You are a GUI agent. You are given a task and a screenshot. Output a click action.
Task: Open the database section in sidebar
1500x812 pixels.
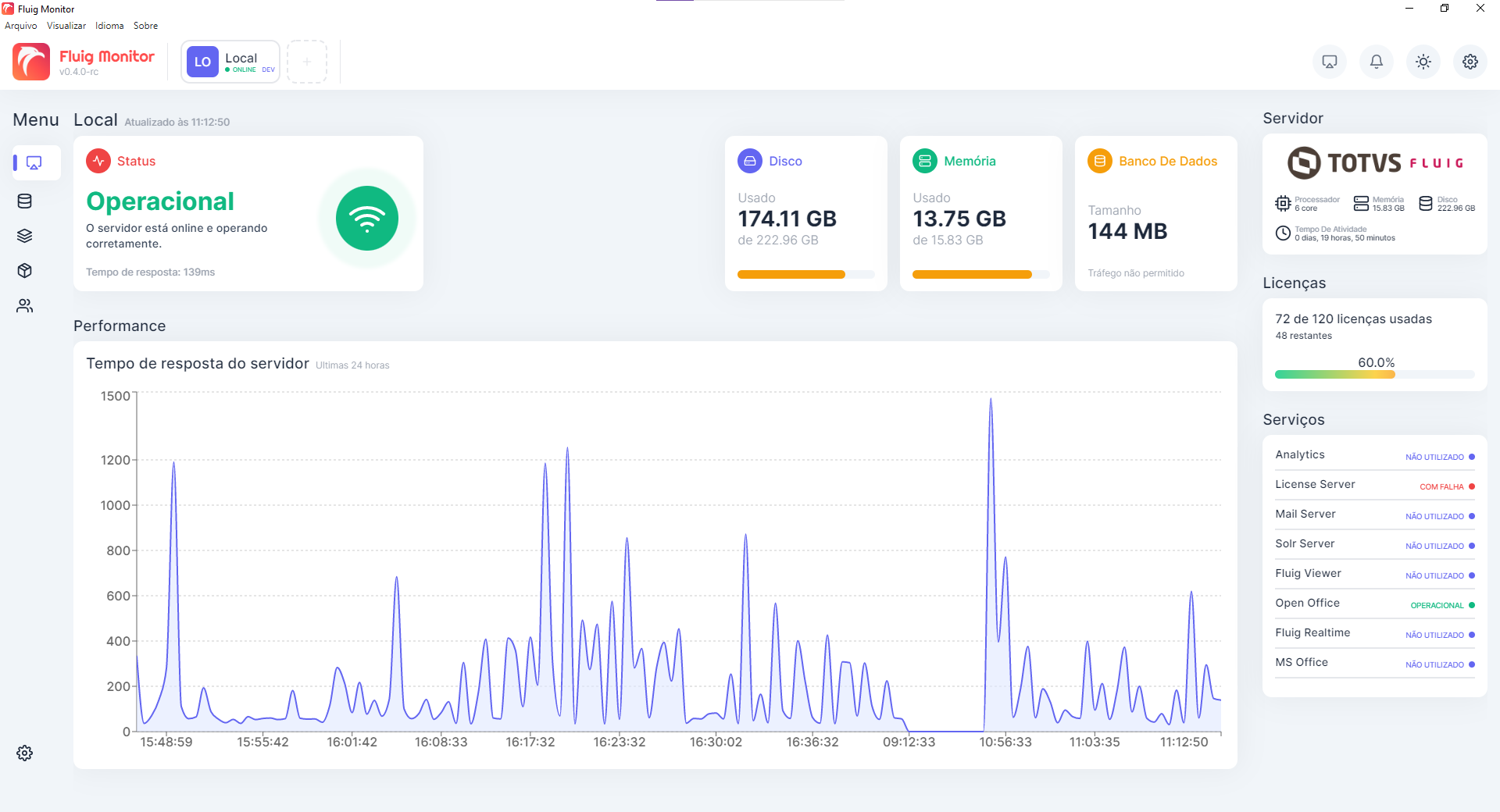tap(25, 201)
